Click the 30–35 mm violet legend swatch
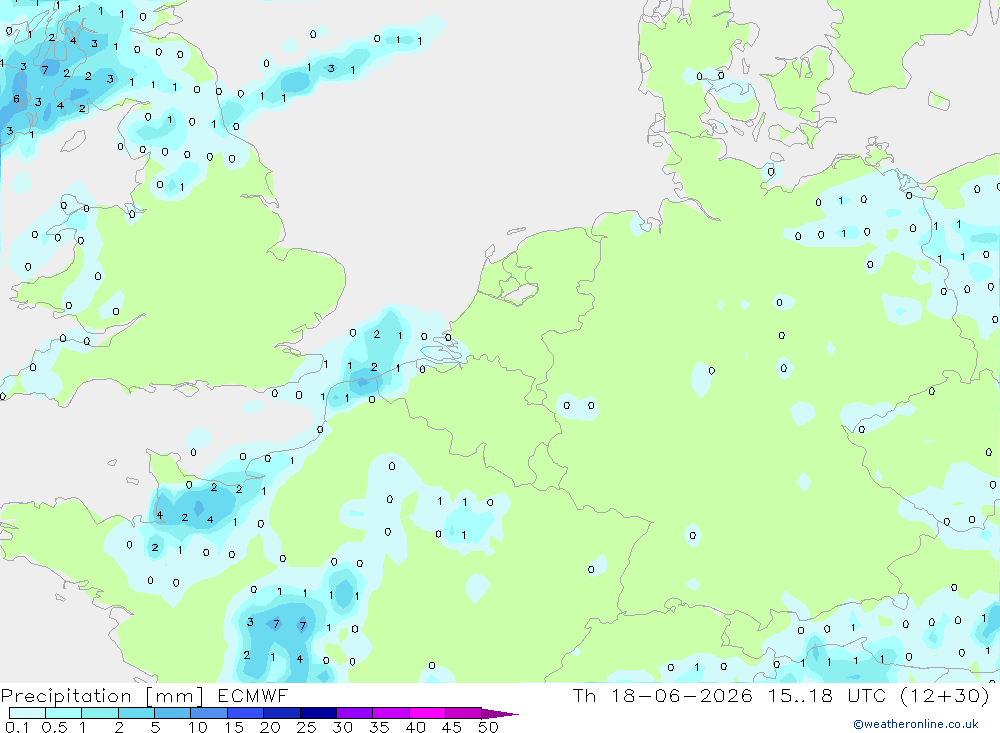This screenshot has width=1000, height=733. (x=355, y=713)
